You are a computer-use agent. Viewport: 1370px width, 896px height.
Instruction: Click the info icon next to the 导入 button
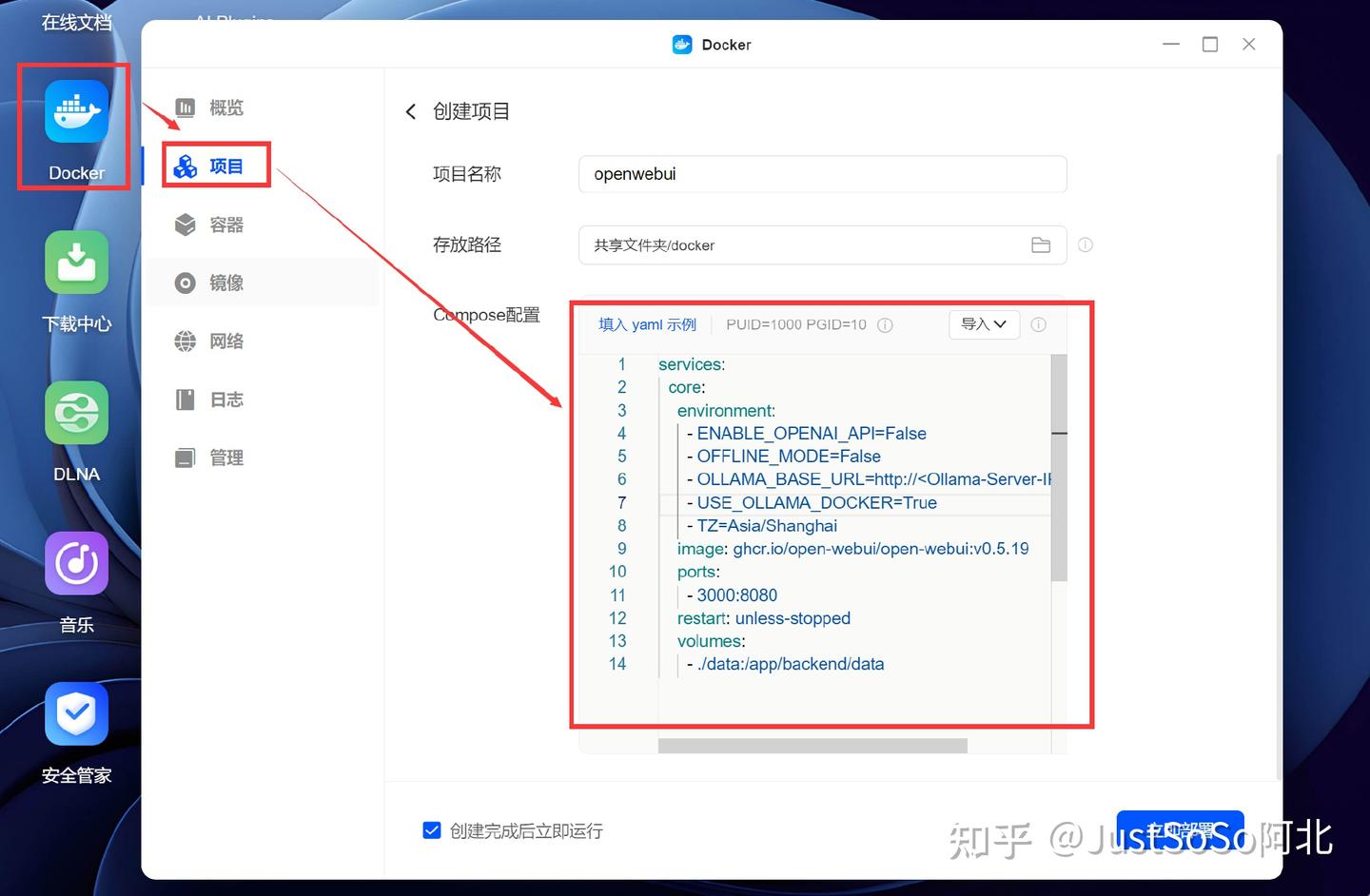1038,324
